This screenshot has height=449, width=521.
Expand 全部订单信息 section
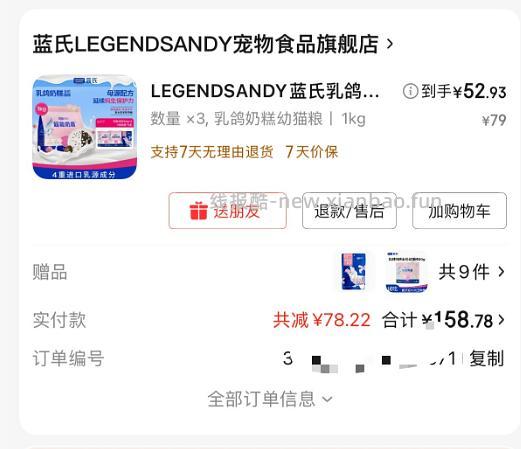point(270,399)
